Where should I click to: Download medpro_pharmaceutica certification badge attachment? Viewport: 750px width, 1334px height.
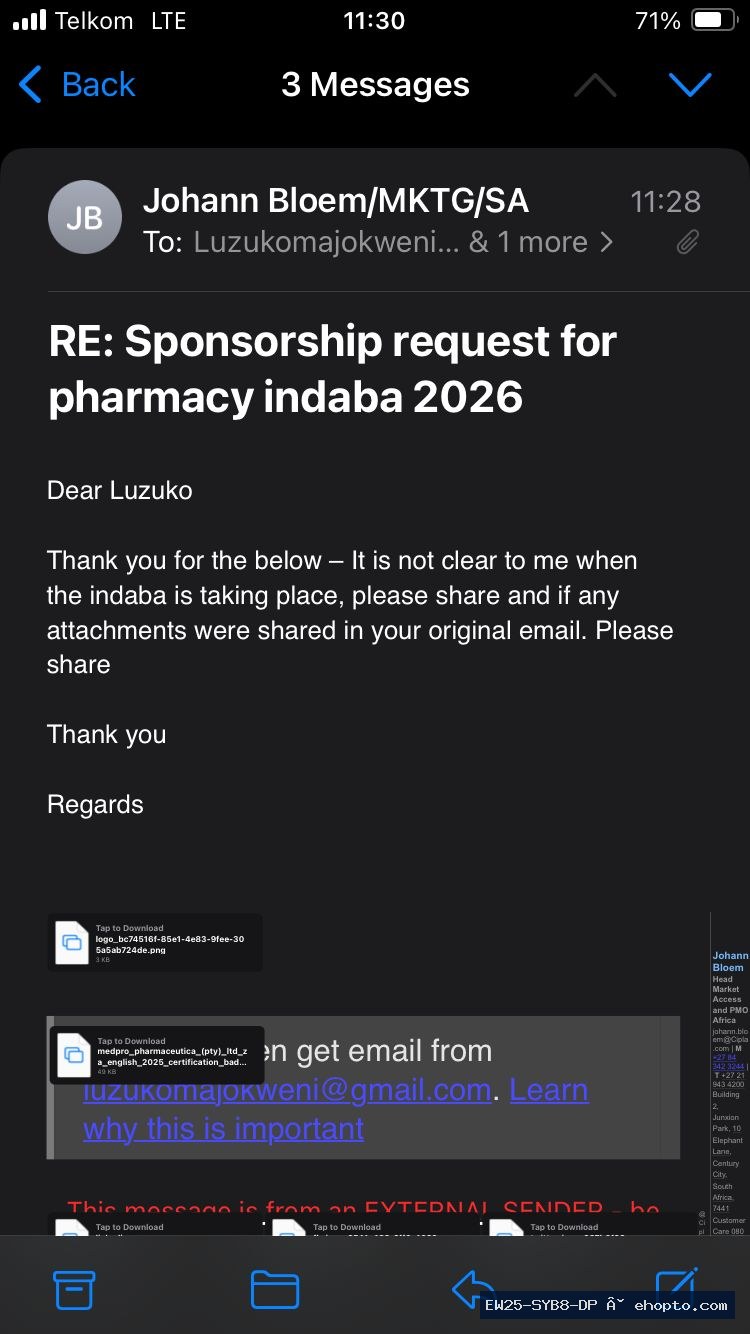[157, 1055]
